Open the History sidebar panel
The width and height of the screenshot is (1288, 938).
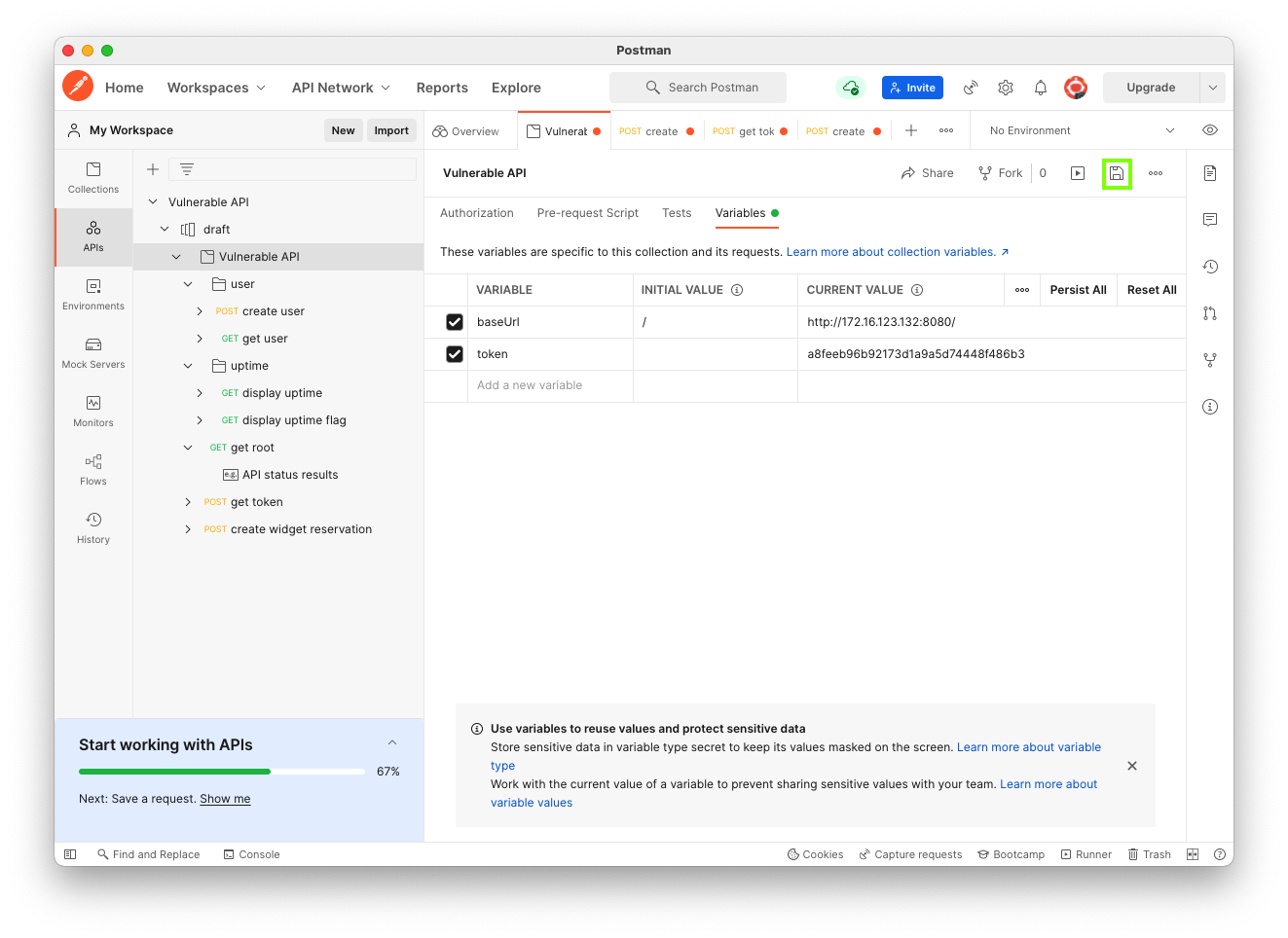click(93, 528)
